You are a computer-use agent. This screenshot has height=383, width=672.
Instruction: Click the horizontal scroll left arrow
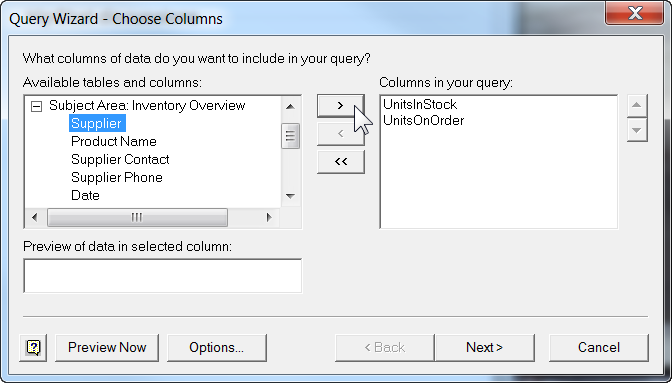pos(35,218)
